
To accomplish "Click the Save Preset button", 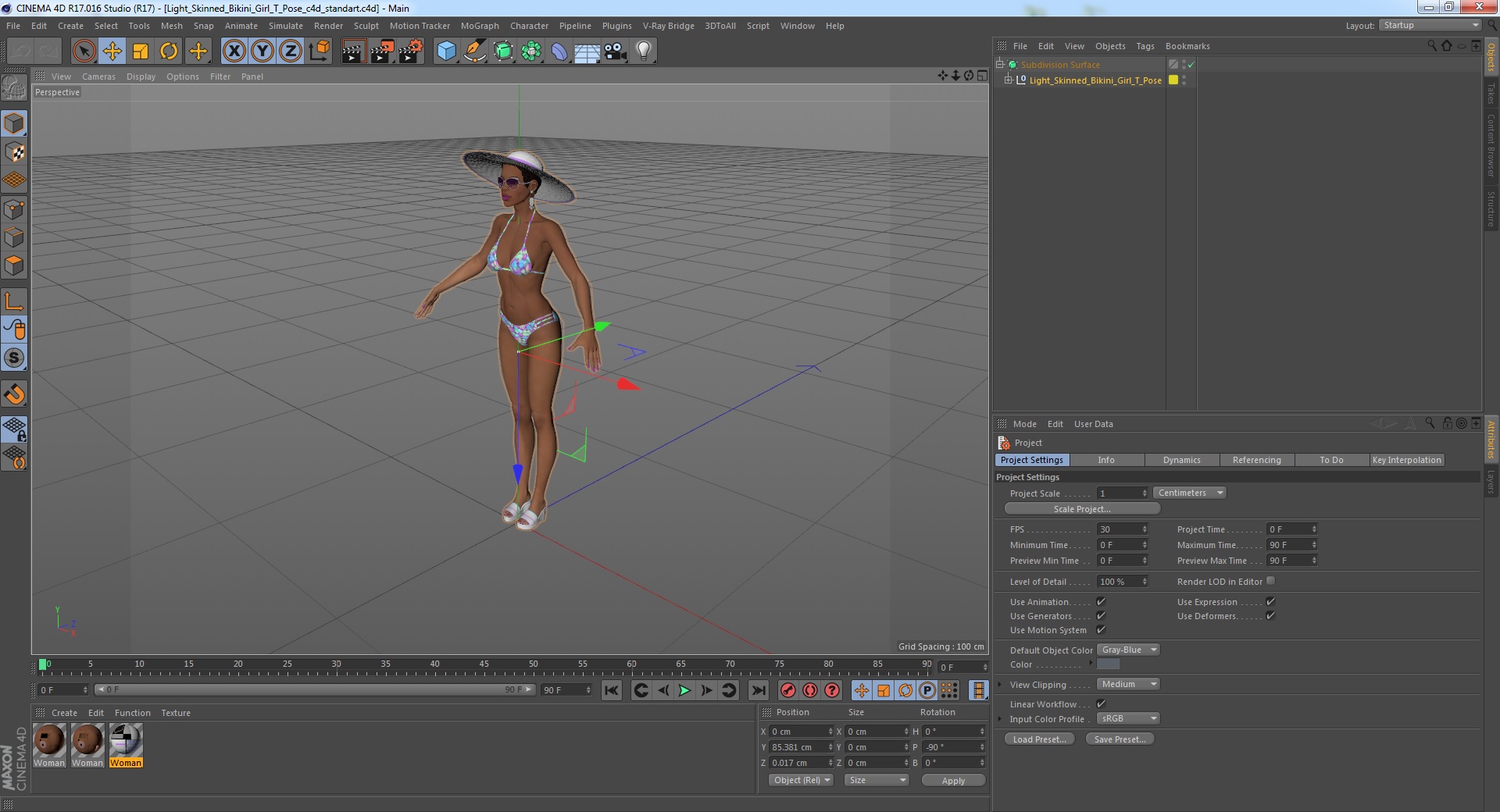I will click(1120, 739).
